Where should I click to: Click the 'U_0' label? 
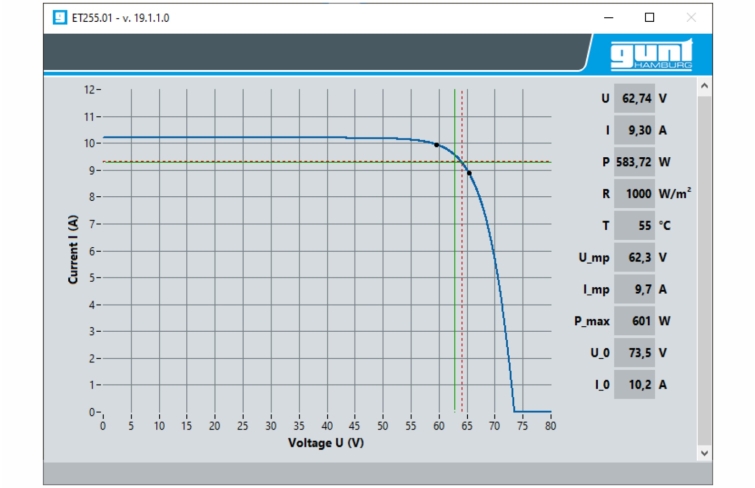[x=600, y=353]
